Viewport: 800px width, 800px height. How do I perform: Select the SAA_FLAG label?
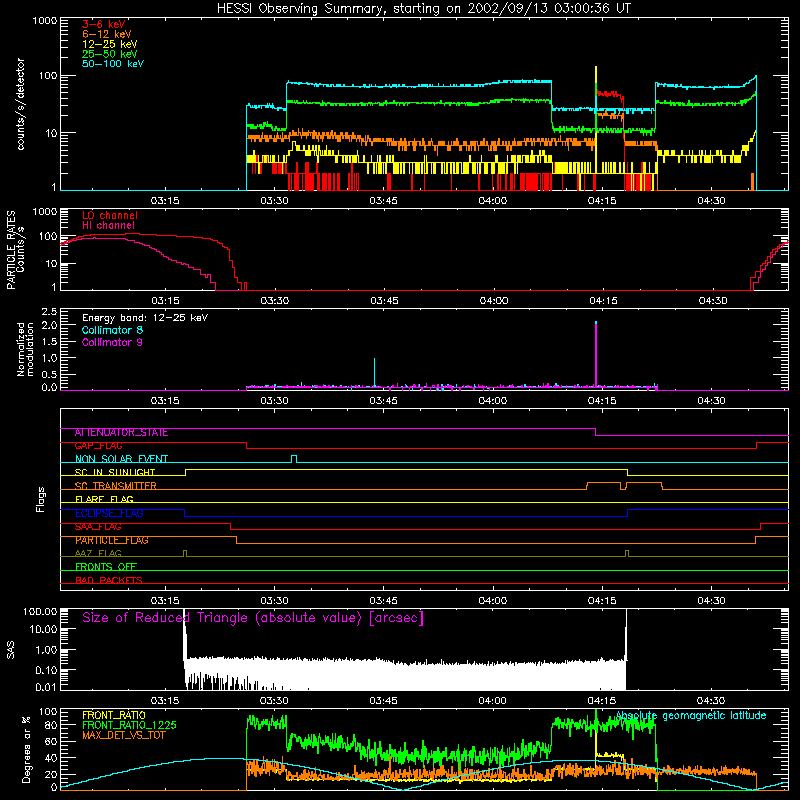pyautogui.click(x=98, y=527)
